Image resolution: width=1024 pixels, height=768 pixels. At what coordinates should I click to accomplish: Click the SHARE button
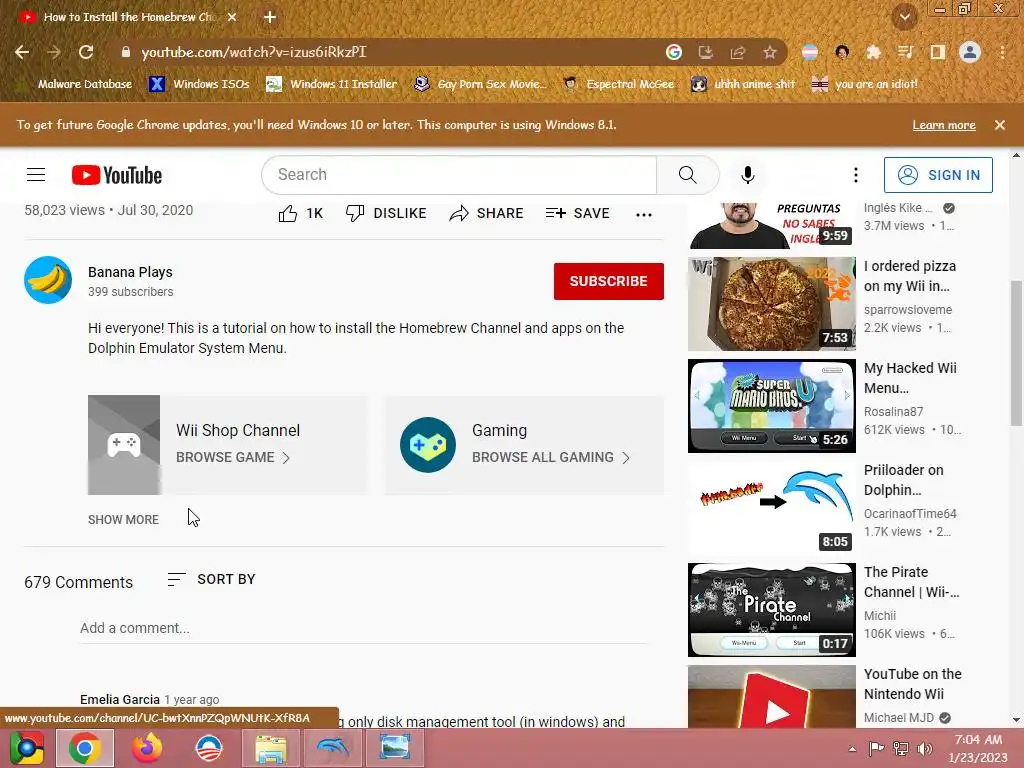487,214
